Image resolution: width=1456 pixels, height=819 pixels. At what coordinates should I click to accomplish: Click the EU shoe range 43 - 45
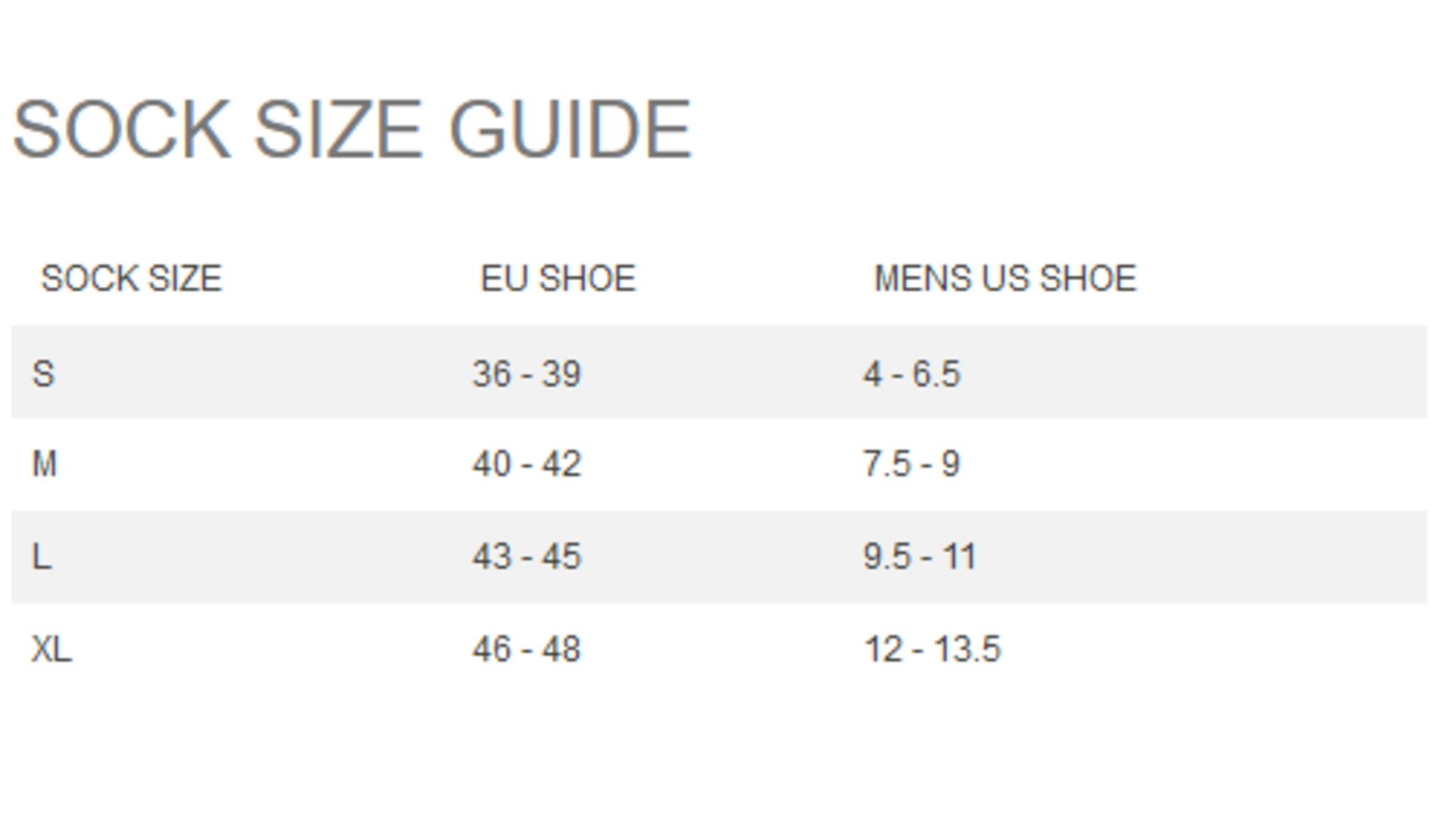(526, 557)
